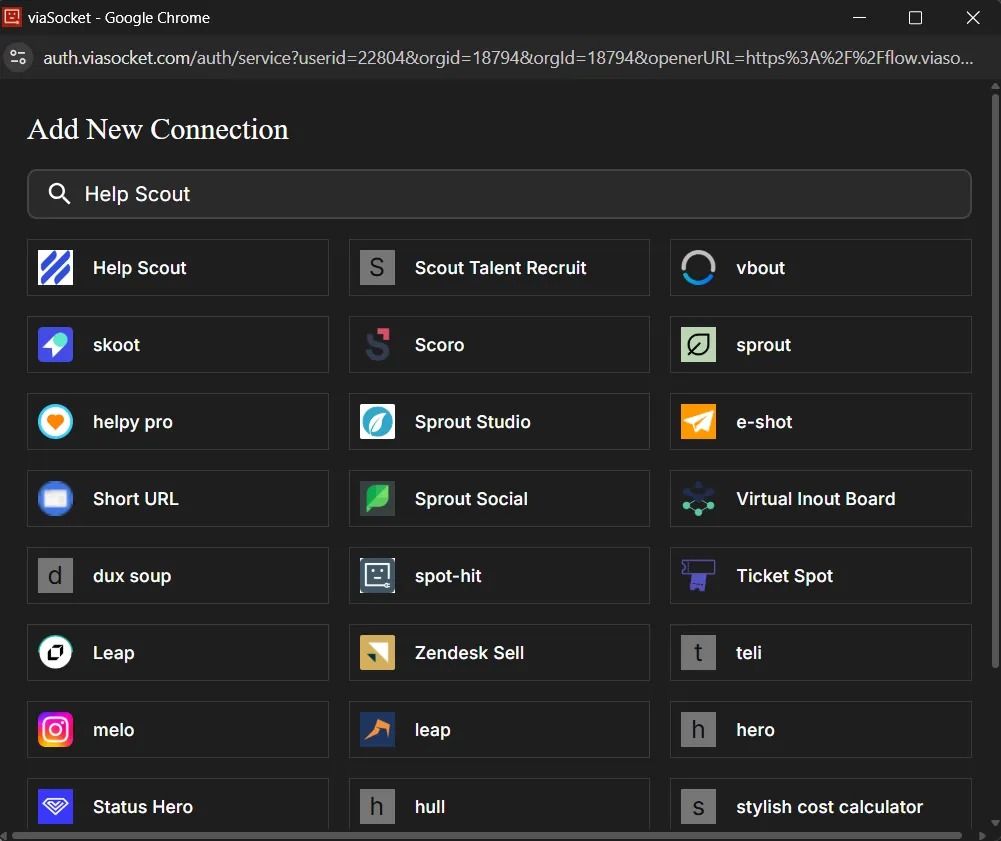Click the vbout circular logo icon
The width and height of the screenshot is (1001, 841).
[x=697, y=267]
